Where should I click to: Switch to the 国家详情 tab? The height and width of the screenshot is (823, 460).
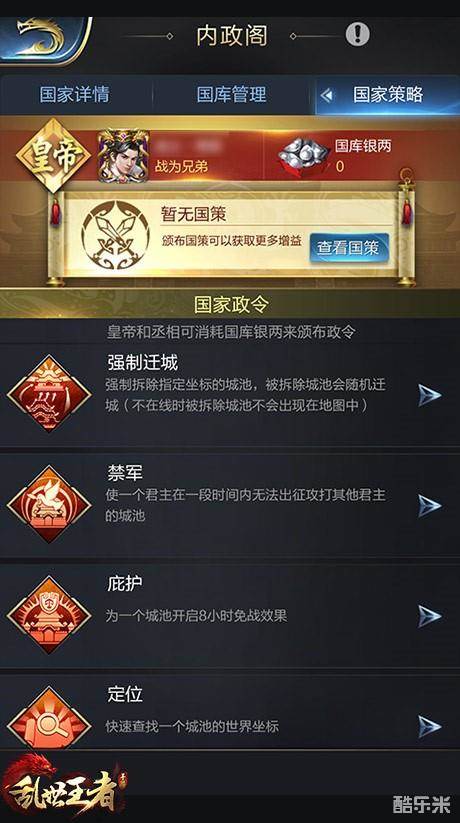tap(75, 95)
